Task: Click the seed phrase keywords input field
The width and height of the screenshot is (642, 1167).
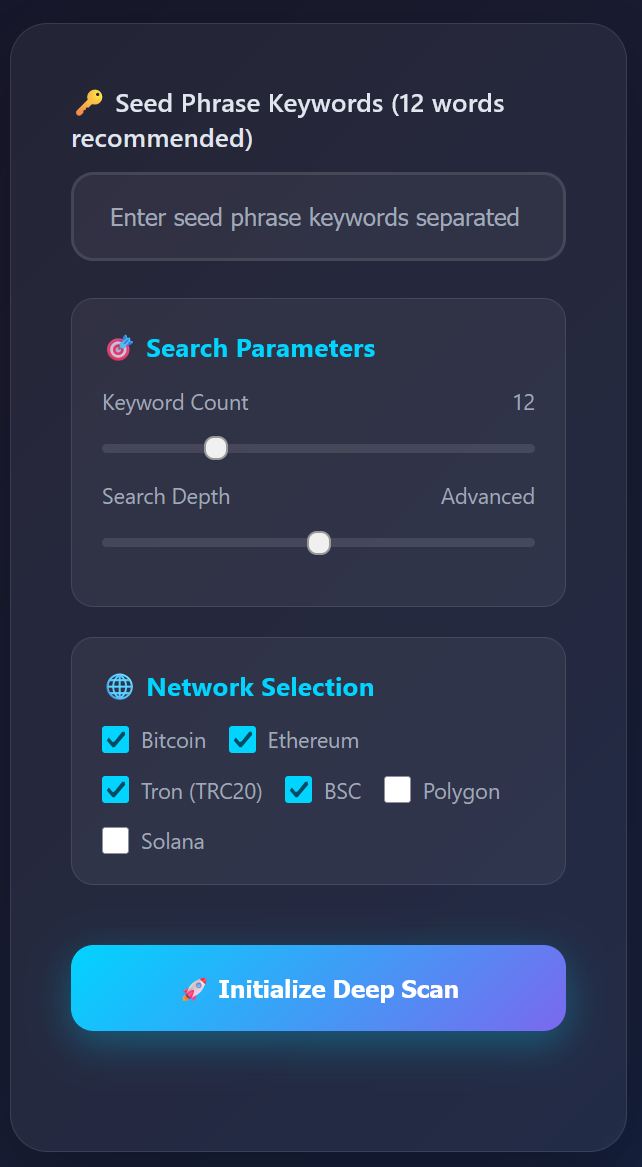Action: point(318,217)
